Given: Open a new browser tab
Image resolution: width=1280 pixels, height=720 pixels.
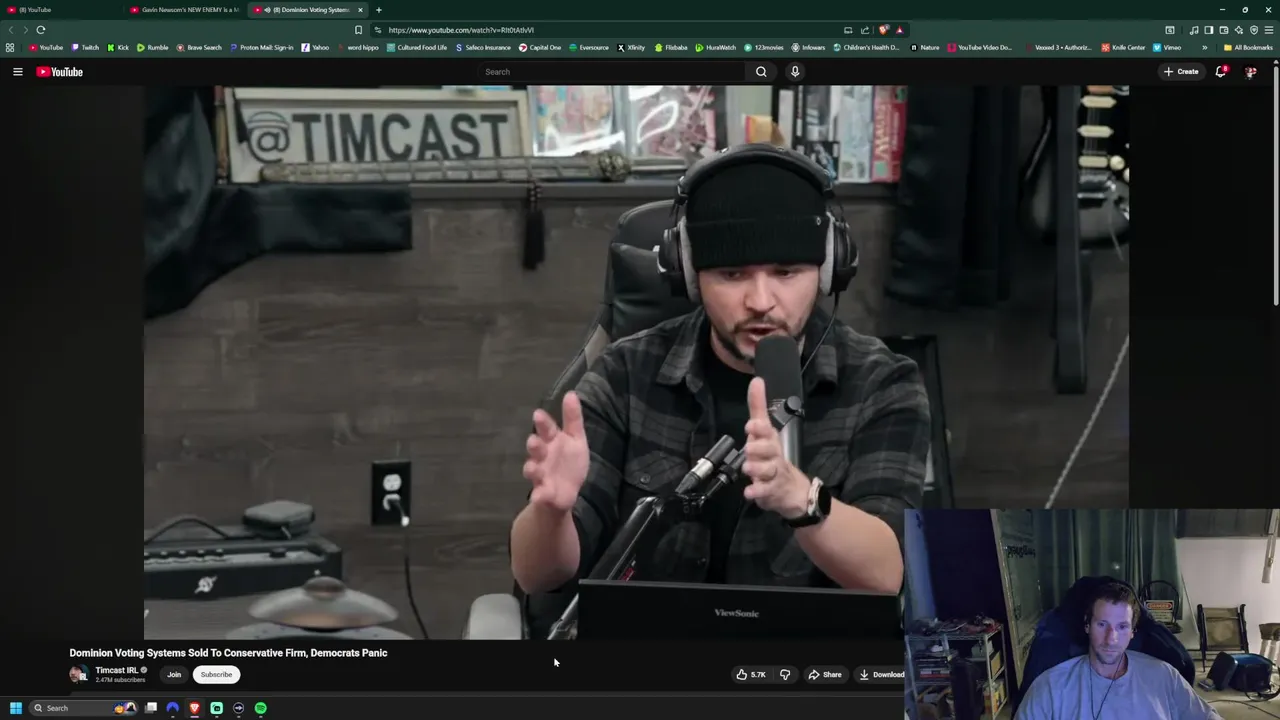Looking at the screenshot, I should click(x=378, y=10).
